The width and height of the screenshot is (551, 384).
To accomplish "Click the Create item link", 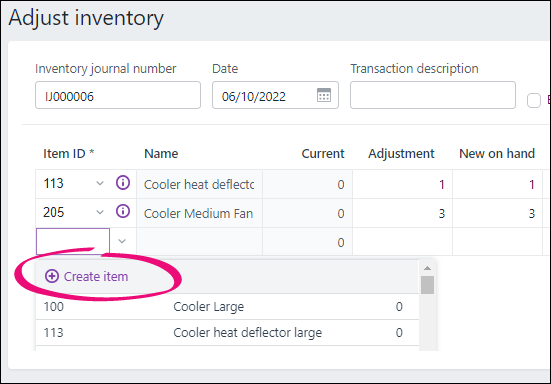I will click(96, 276).
